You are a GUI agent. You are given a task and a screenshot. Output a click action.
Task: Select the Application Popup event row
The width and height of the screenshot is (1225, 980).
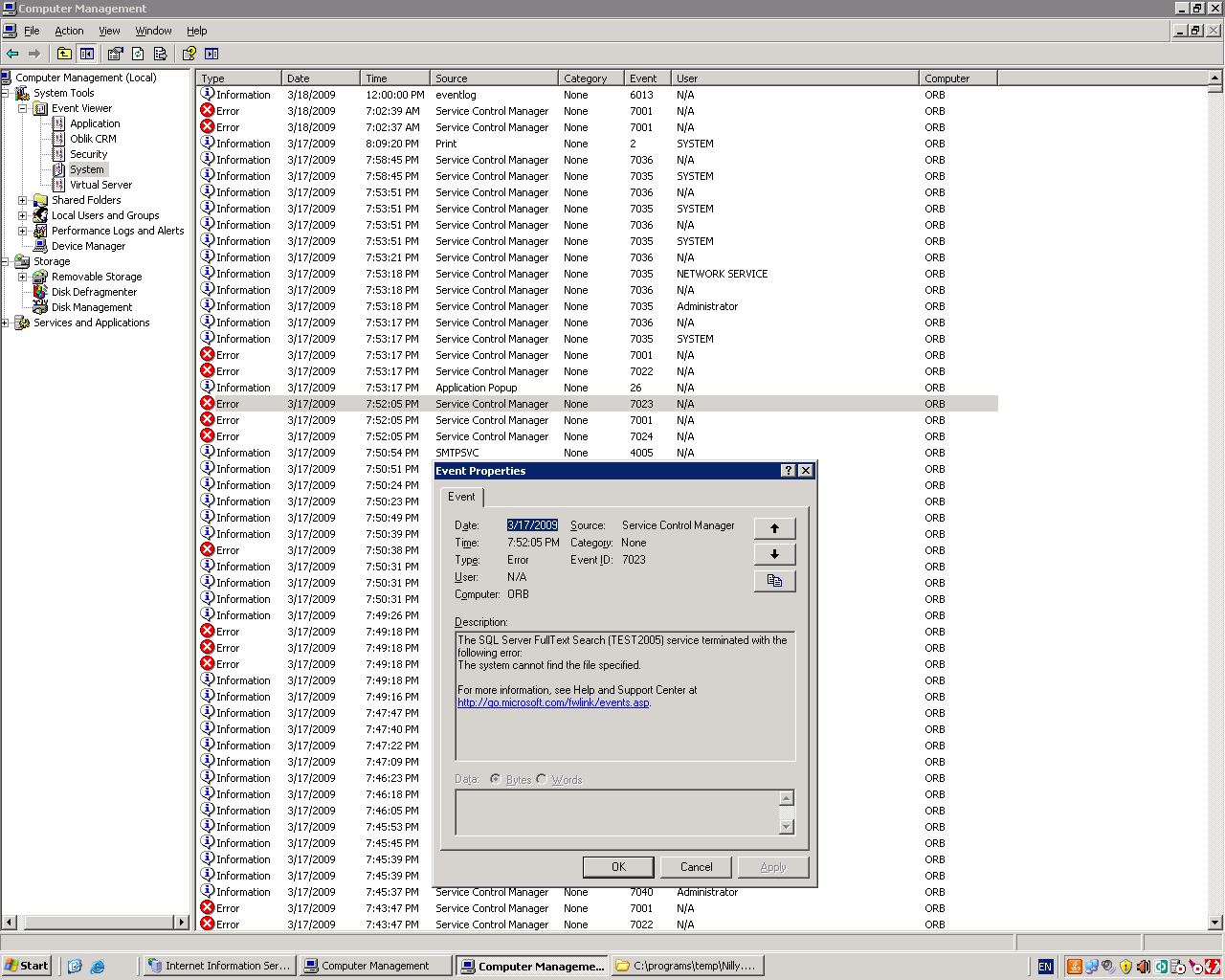pos(598,388)
